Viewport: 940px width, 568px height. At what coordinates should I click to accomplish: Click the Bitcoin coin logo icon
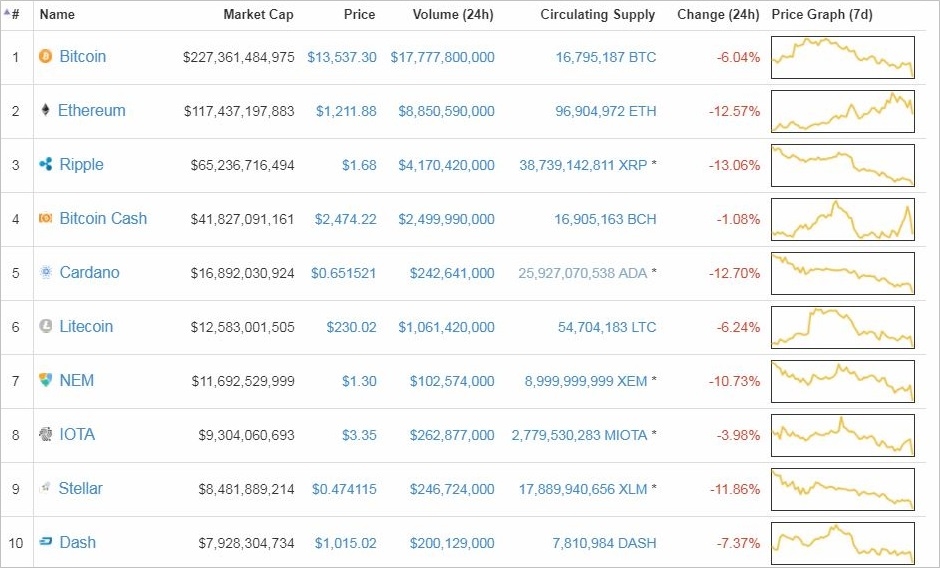coord(45,57)
